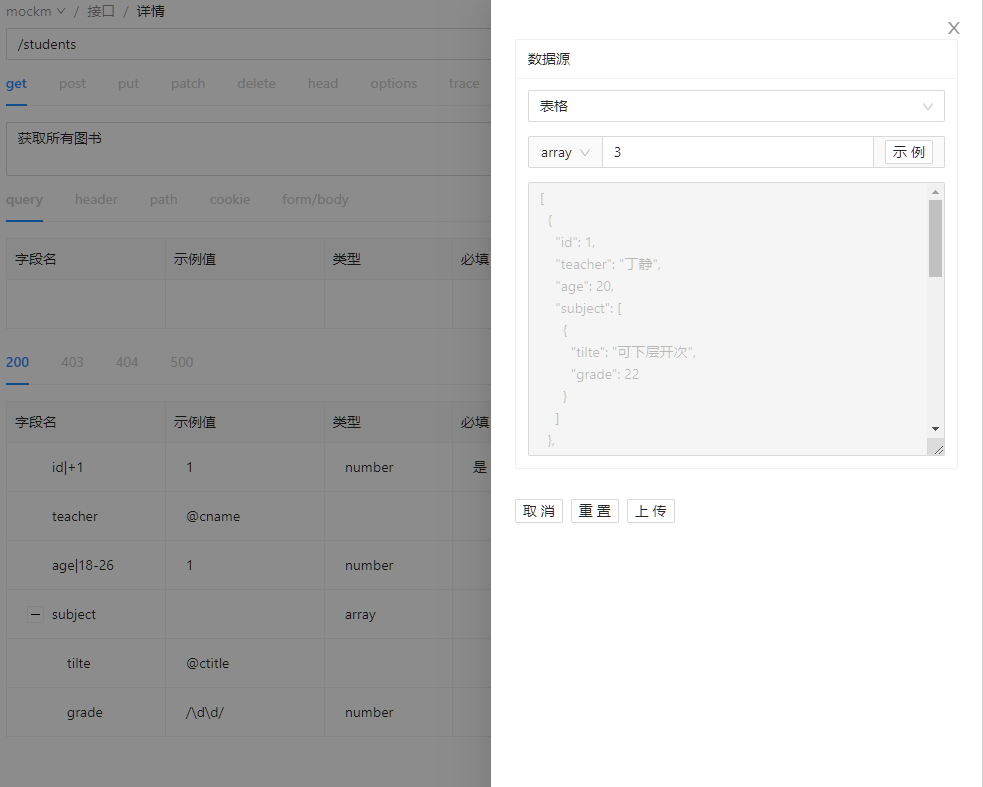Click the array count input field

(x=737, y=153)
